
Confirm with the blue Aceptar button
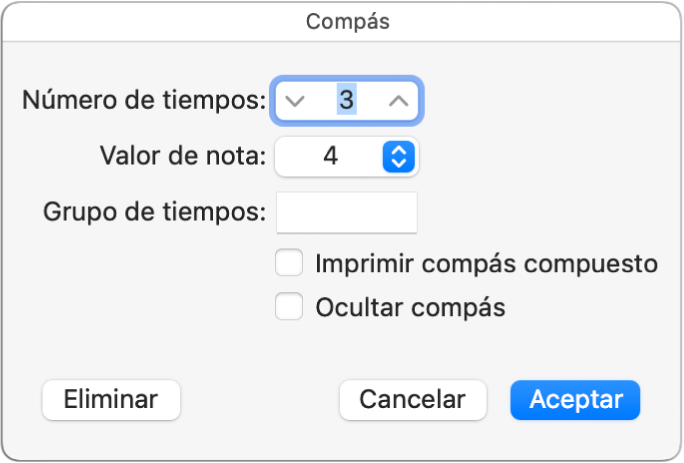(575, 400)
